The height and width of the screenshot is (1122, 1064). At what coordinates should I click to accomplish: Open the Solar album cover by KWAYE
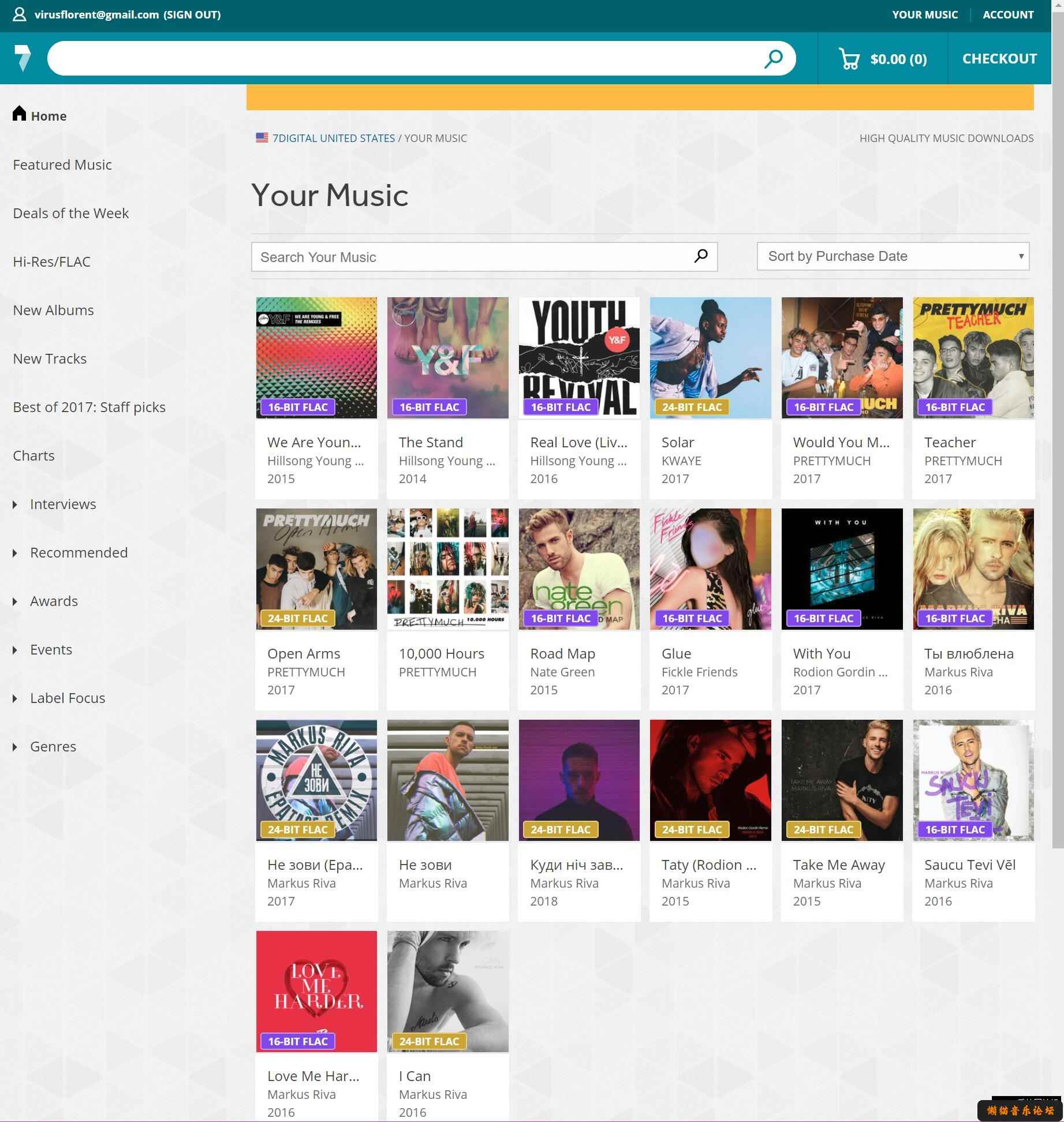[x=710, y=358]
